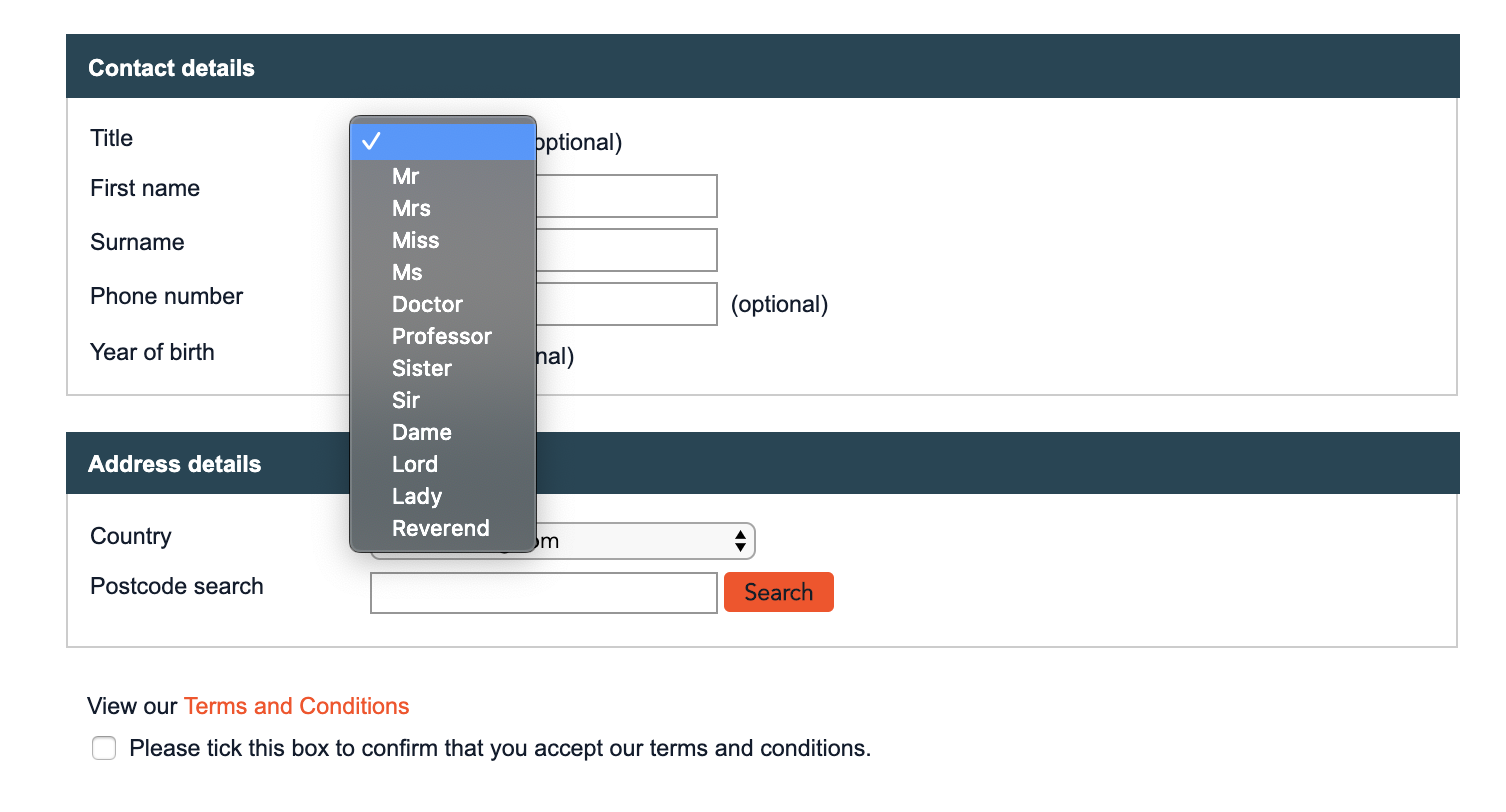Select "Sister" in the Title dropdown
The width and height of the screenshot is (1506, 812).
[x=421, y=368]
